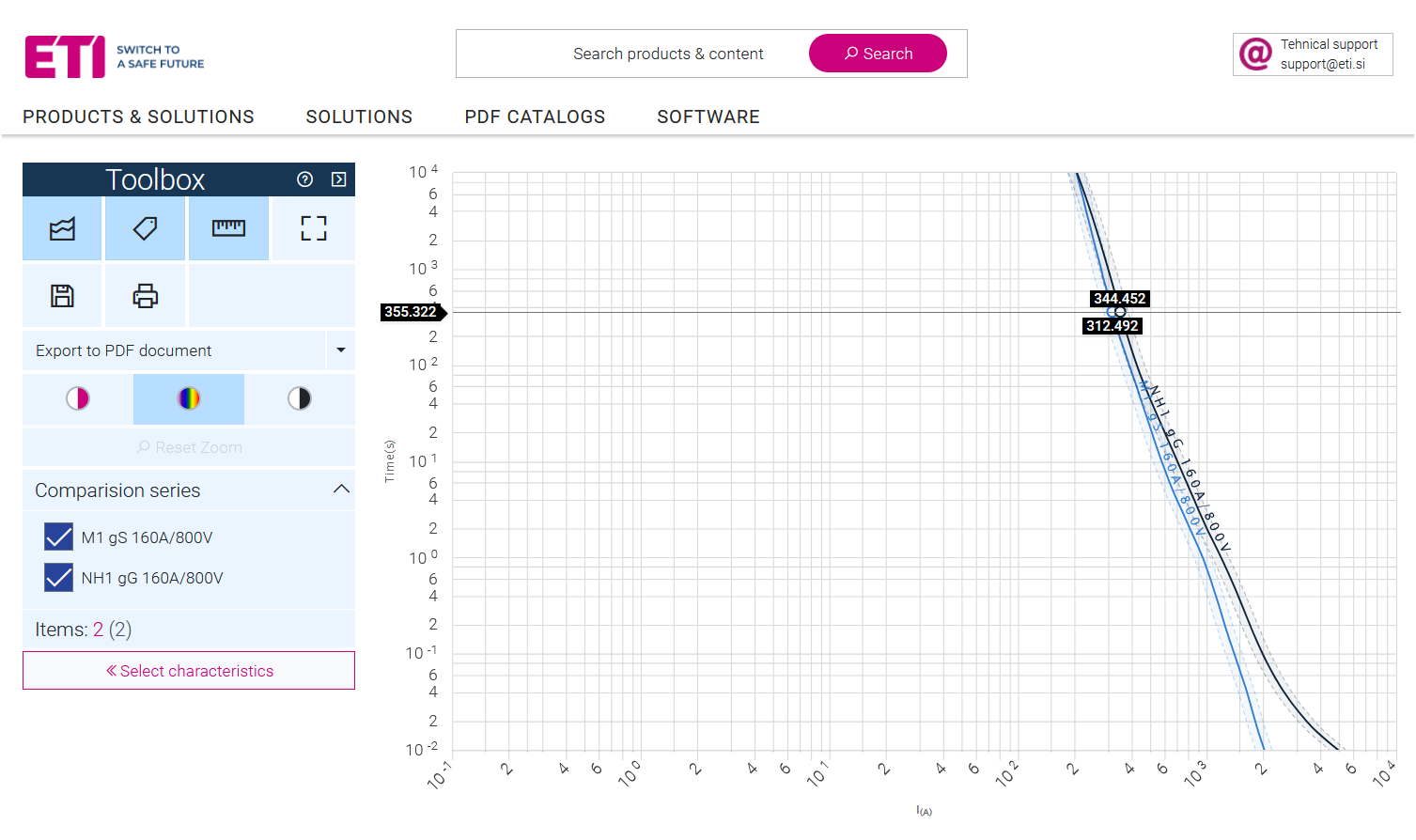Activate the ruler measurement tool

pyautogui.click(x=228, y=228)
